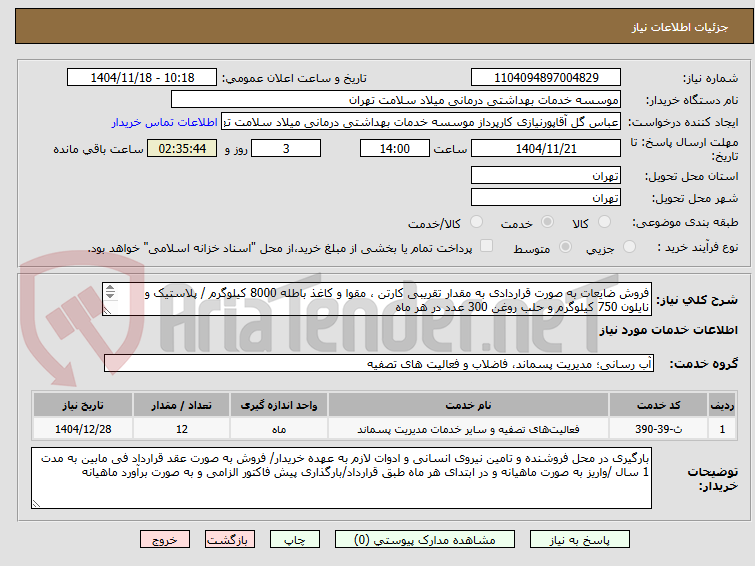Click the کد خدمت column header
Screen dimensions: 755x566
click(658, 405)
